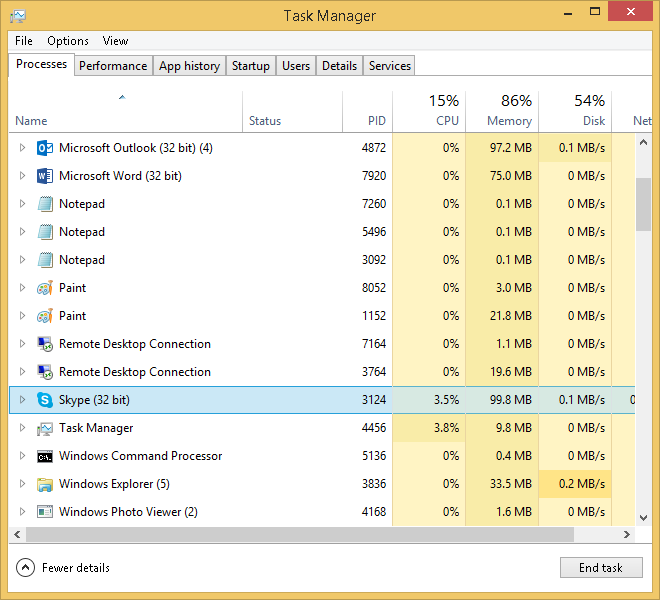The image size is (660, 600).
Task: Click the vertical scrollbar down arrow
Action: (x=643, y=518)
